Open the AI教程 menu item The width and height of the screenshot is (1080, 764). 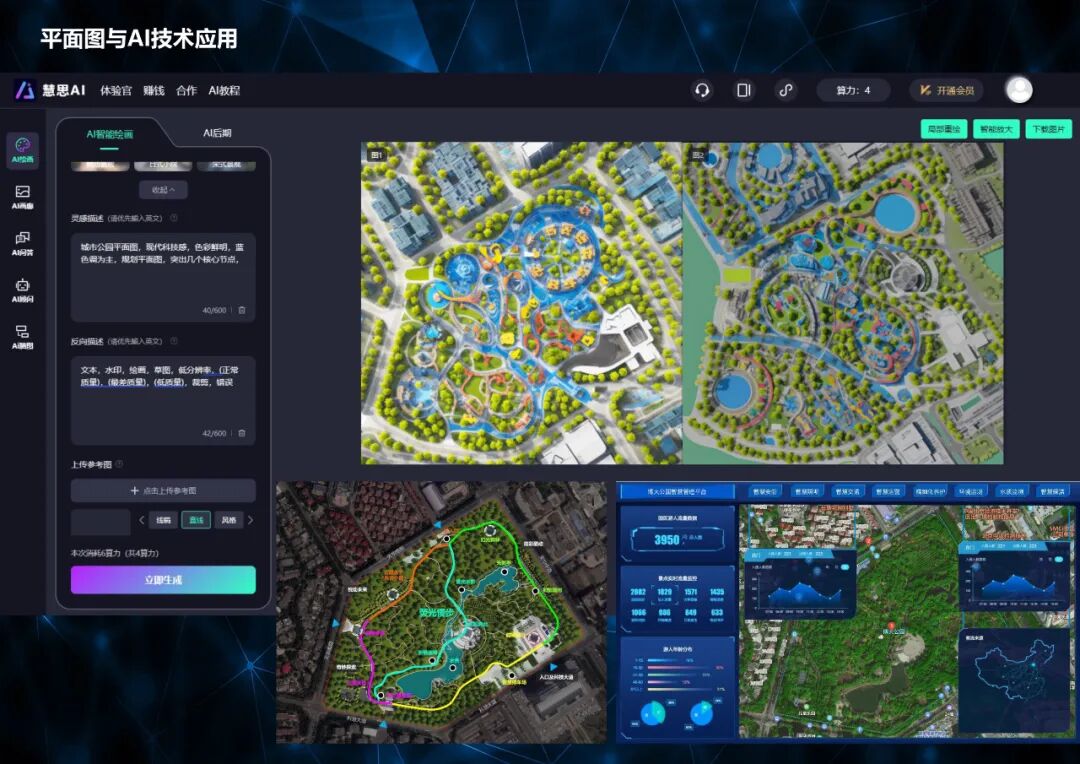coord(225,90)
